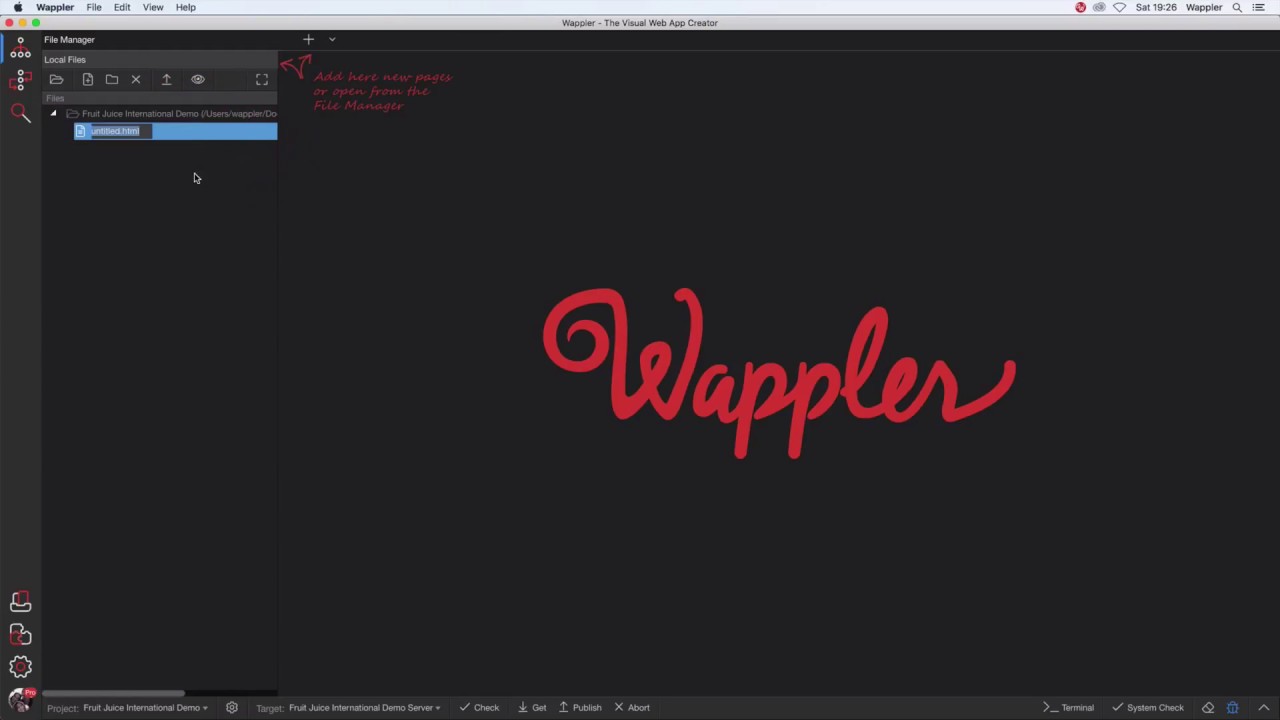This screenshot has height=720, width=1280.
Task: Click the untitled.html file name field
Action: click(121, 131)
